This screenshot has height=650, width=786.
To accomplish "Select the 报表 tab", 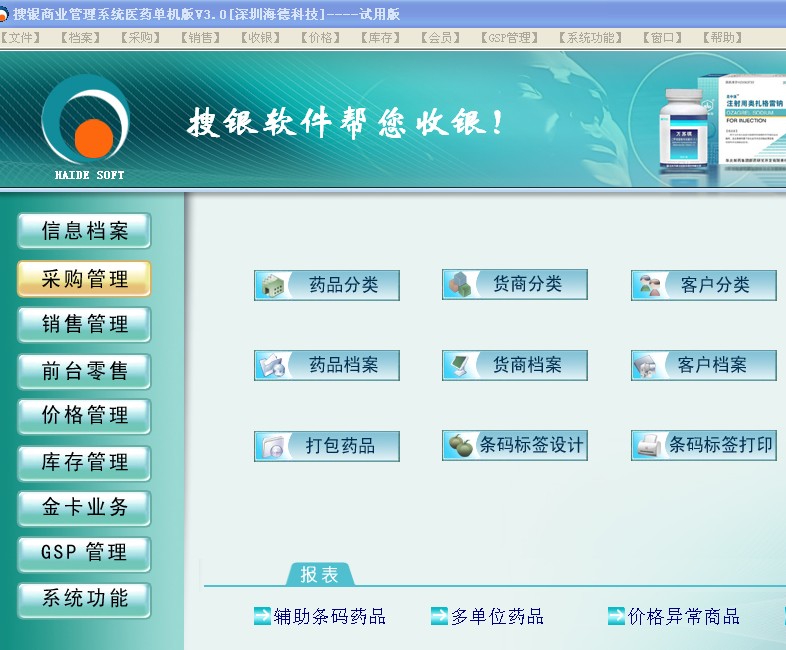I will 319,575.
